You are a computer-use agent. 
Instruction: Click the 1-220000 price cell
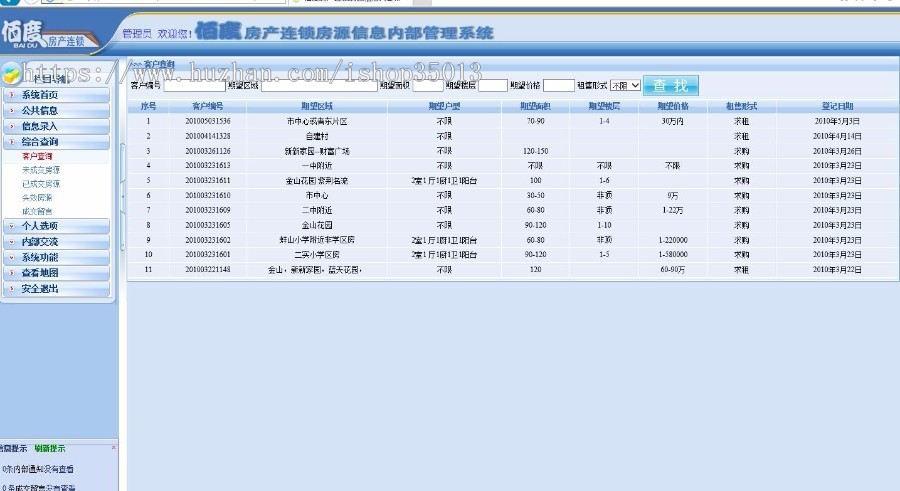673,240
